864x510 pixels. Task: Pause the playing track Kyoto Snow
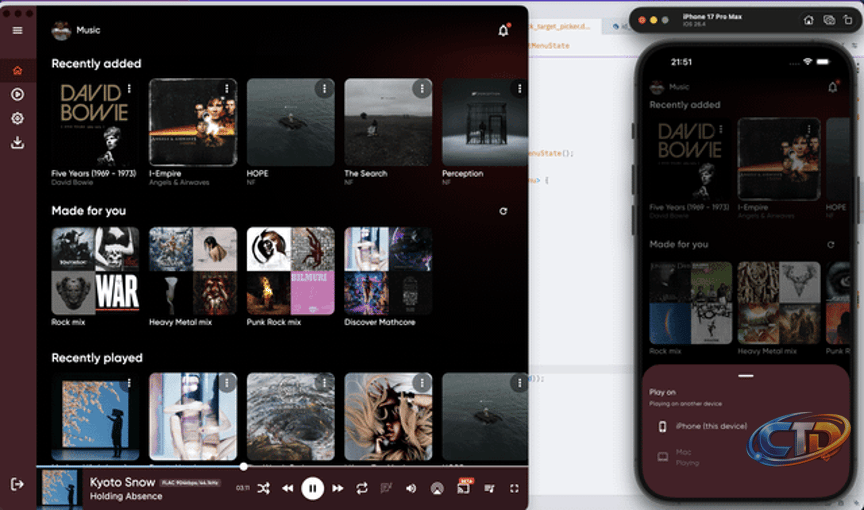312,488
